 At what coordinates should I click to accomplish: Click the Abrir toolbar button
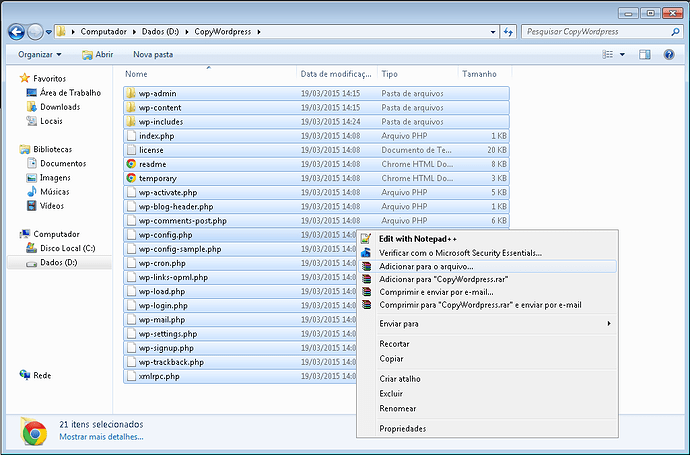pos(98,55)
